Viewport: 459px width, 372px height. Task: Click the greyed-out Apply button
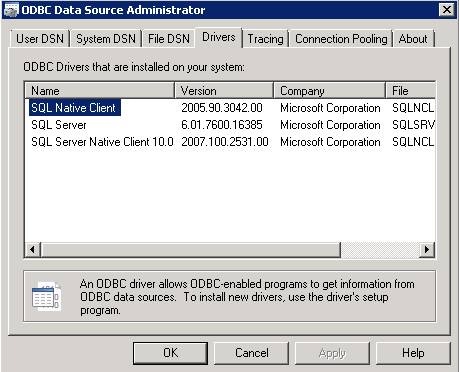pos(332,353)
